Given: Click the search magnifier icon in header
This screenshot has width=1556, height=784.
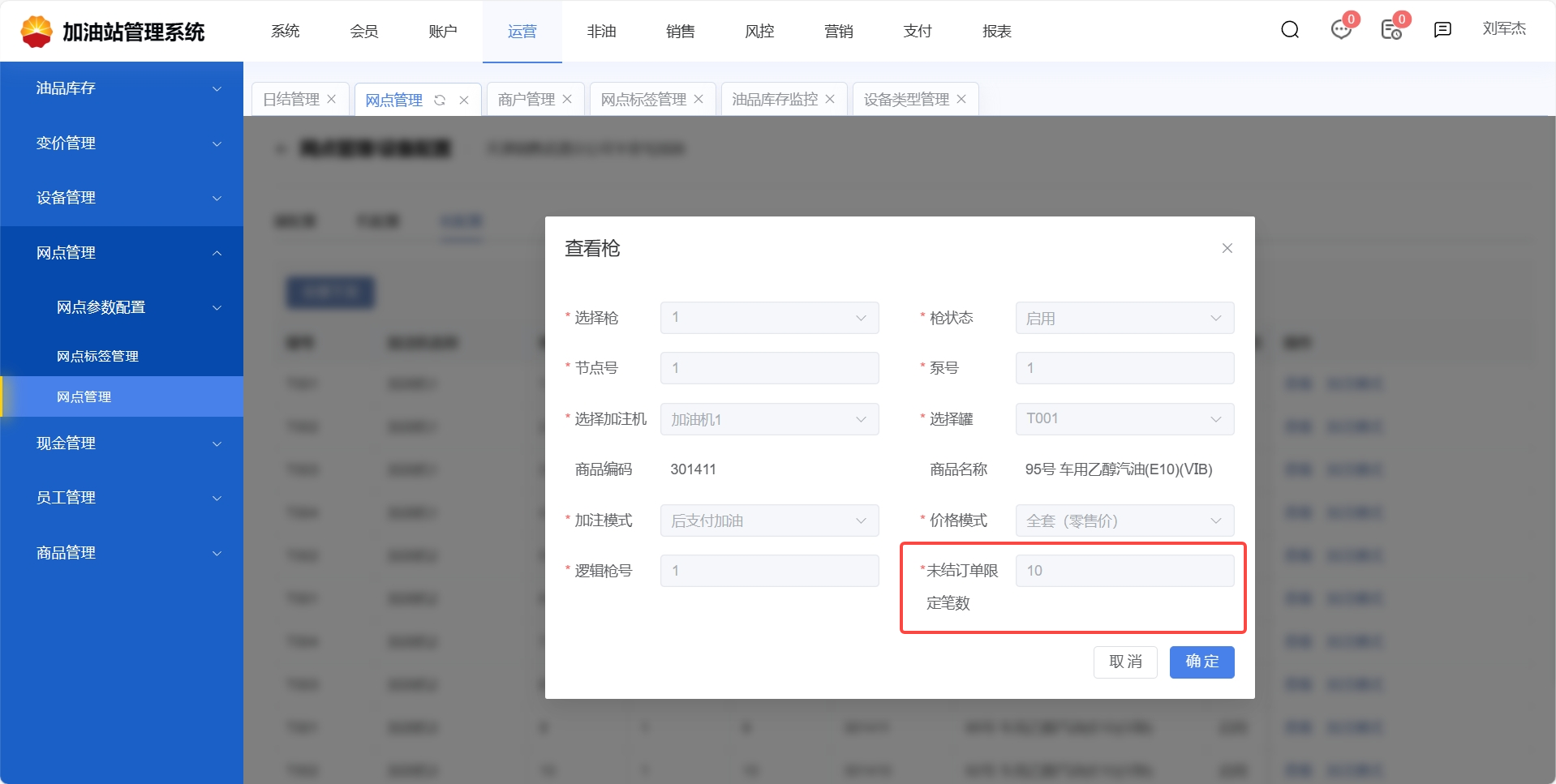Looking at the screenshot, I should click(x=1290, y=30).
